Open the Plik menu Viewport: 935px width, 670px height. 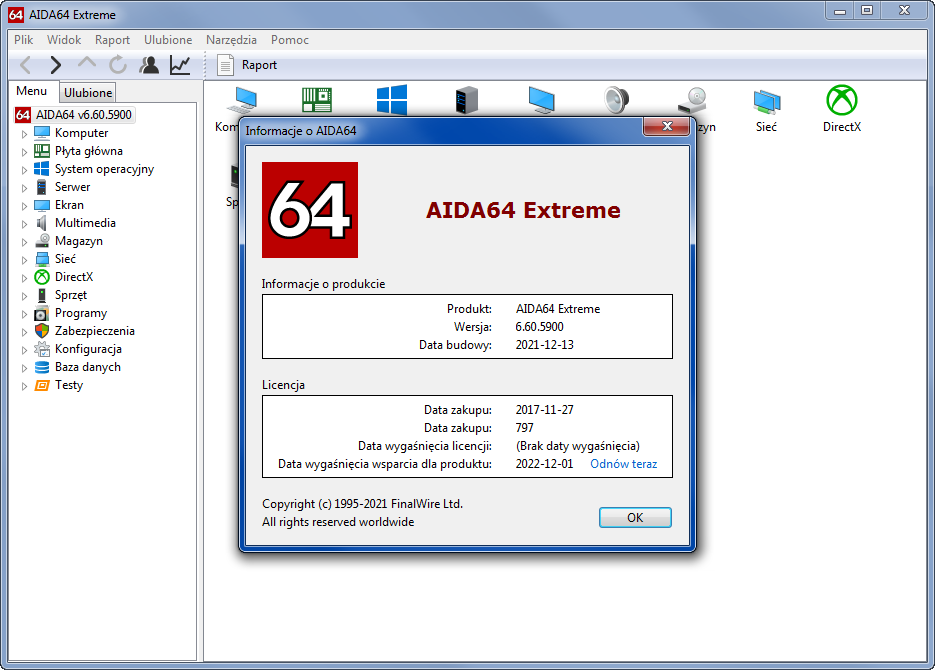[24, 40]
